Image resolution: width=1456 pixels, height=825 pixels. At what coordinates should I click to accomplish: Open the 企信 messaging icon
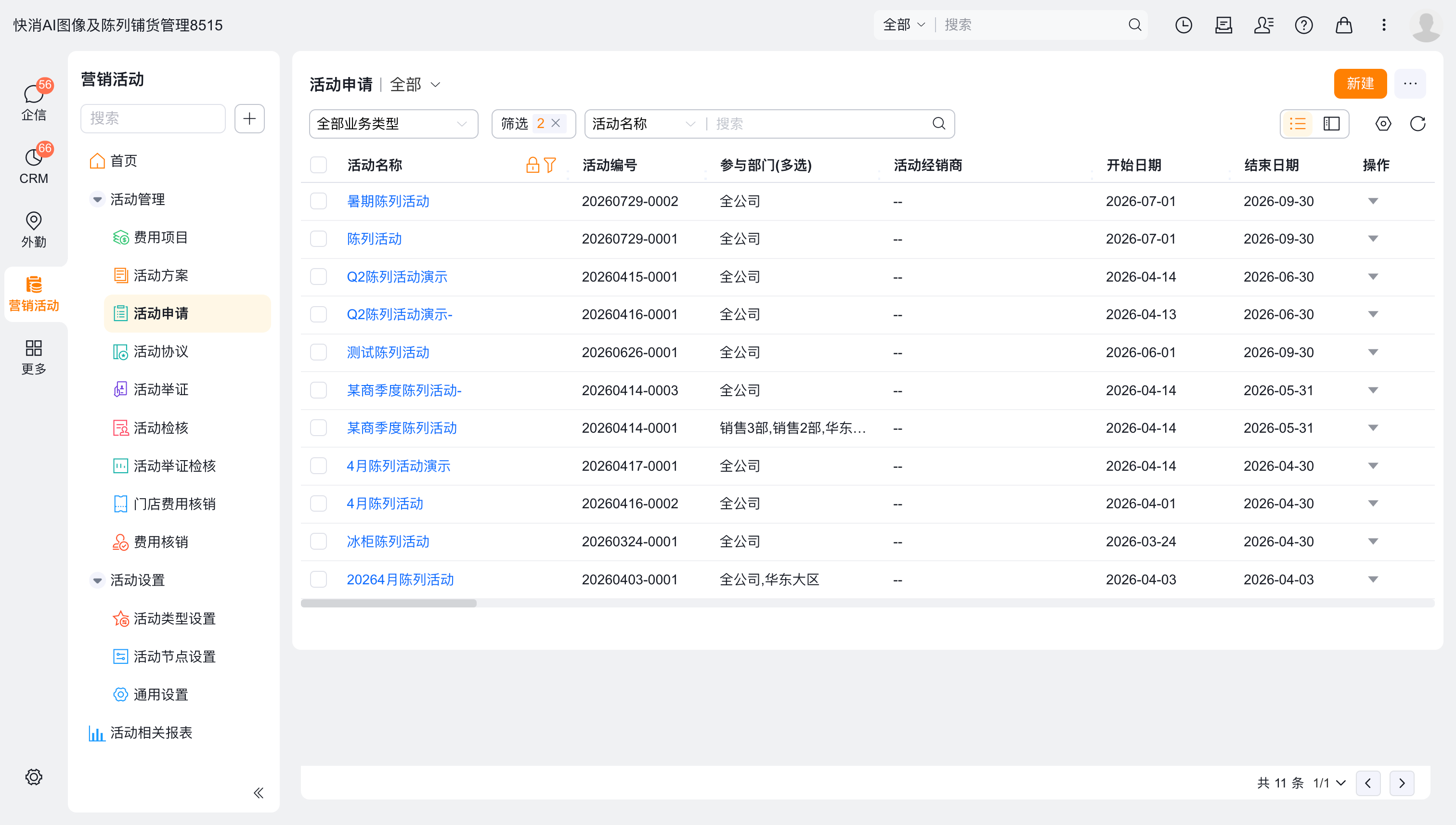click(34, 101)
